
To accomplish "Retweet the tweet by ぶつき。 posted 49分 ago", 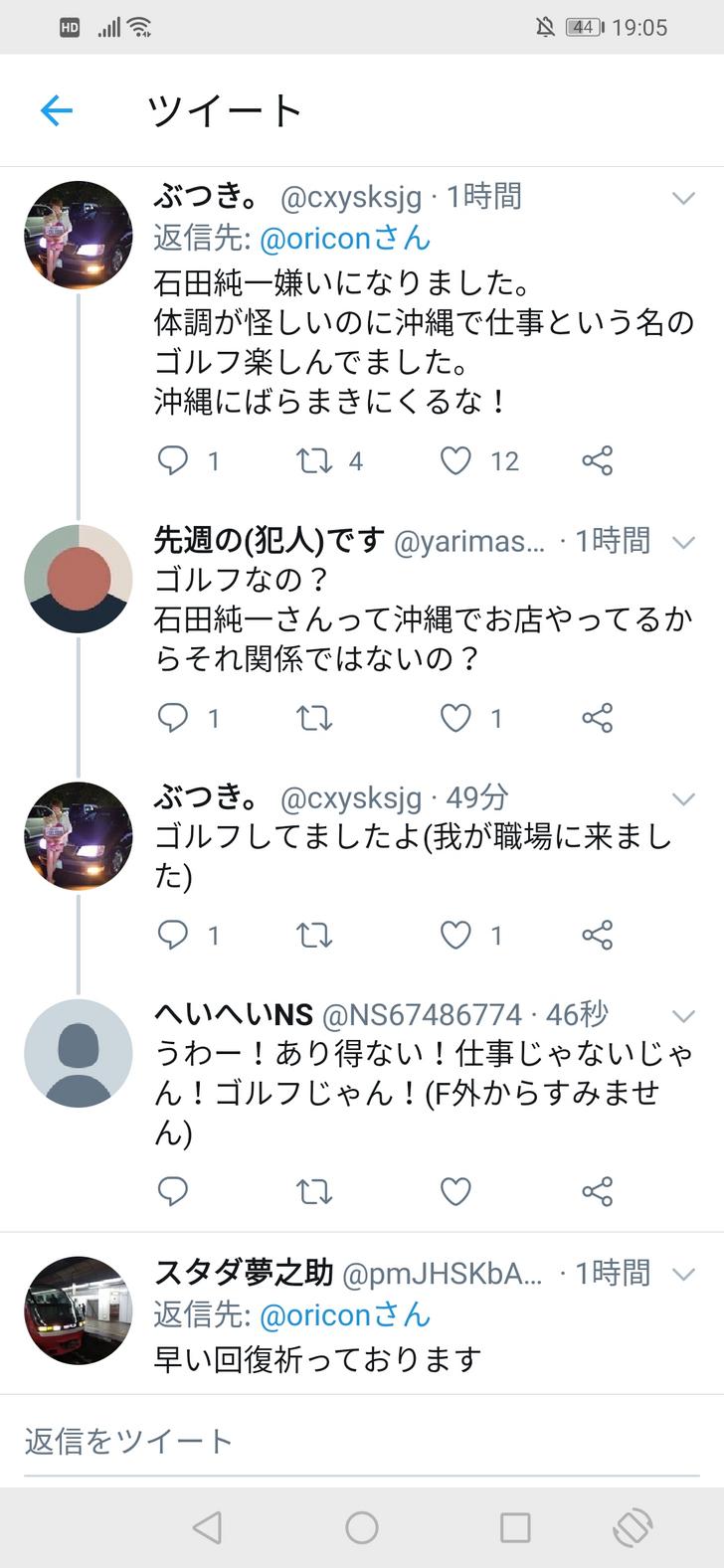I will pyautogui.click(x=313, y=935).
